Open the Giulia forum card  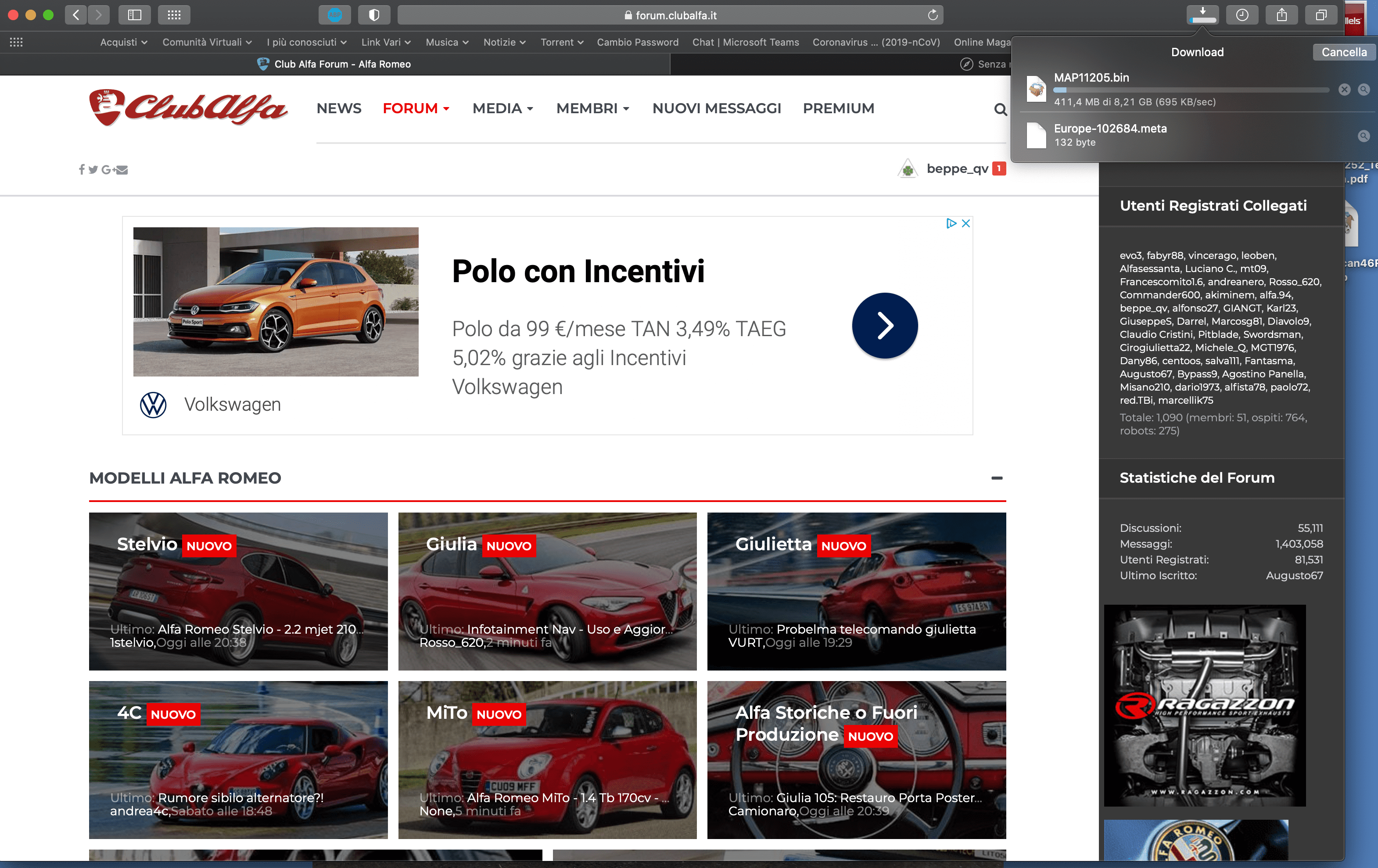[x=547, y=591]
